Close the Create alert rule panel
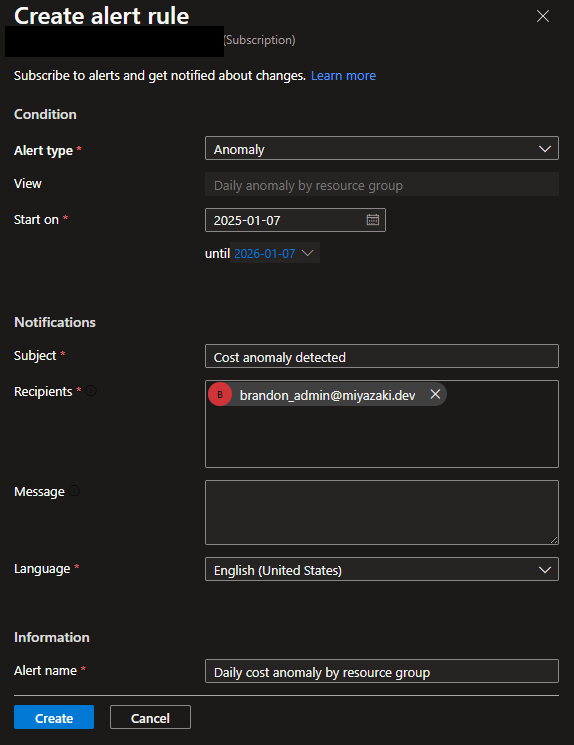 (x=543, y=16)
